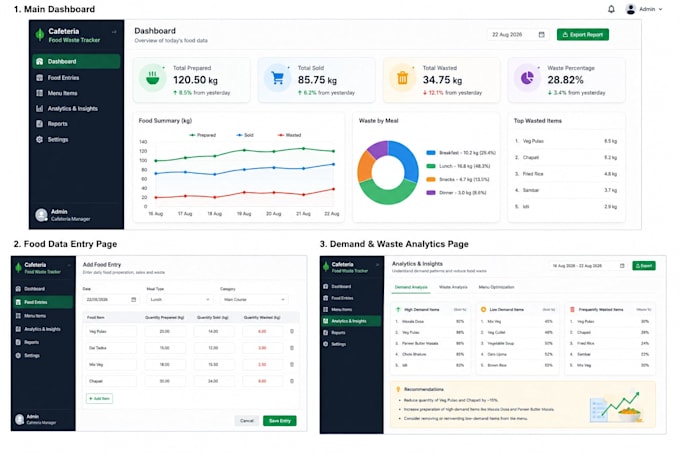Click the Settings gear icon in main sidebar
Image resolution: width=680 pixels, height=453 pixels.
click(39, 140)
